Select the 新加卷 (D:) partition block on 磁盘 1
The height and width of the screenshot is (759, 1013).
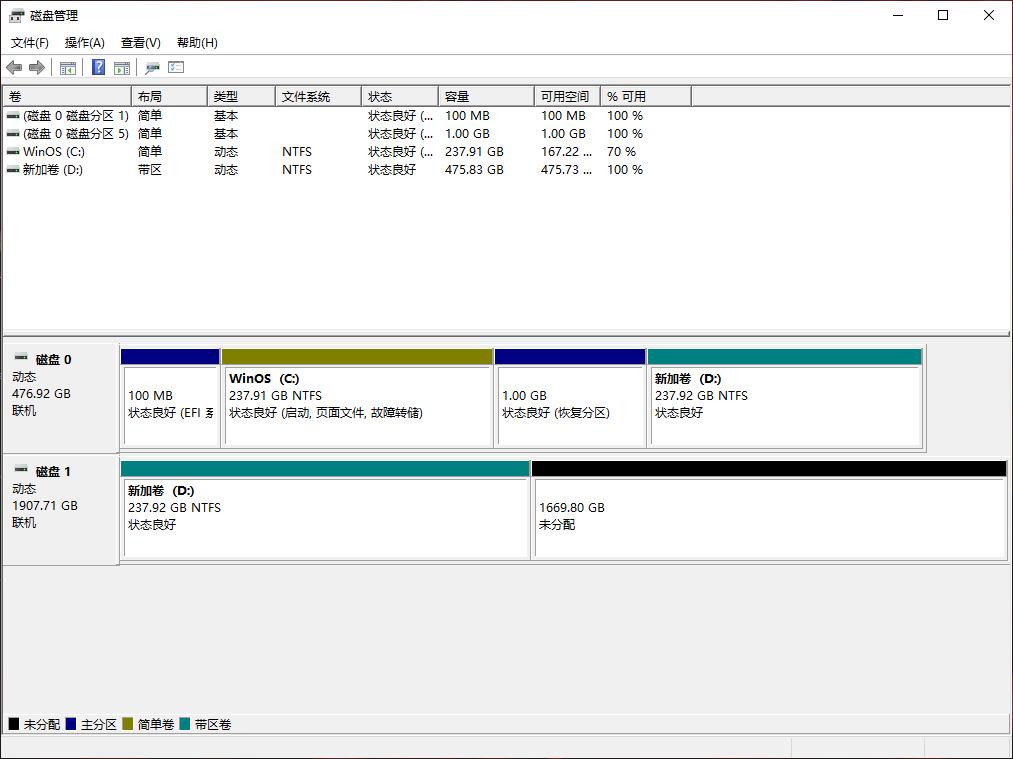[326, 510]
